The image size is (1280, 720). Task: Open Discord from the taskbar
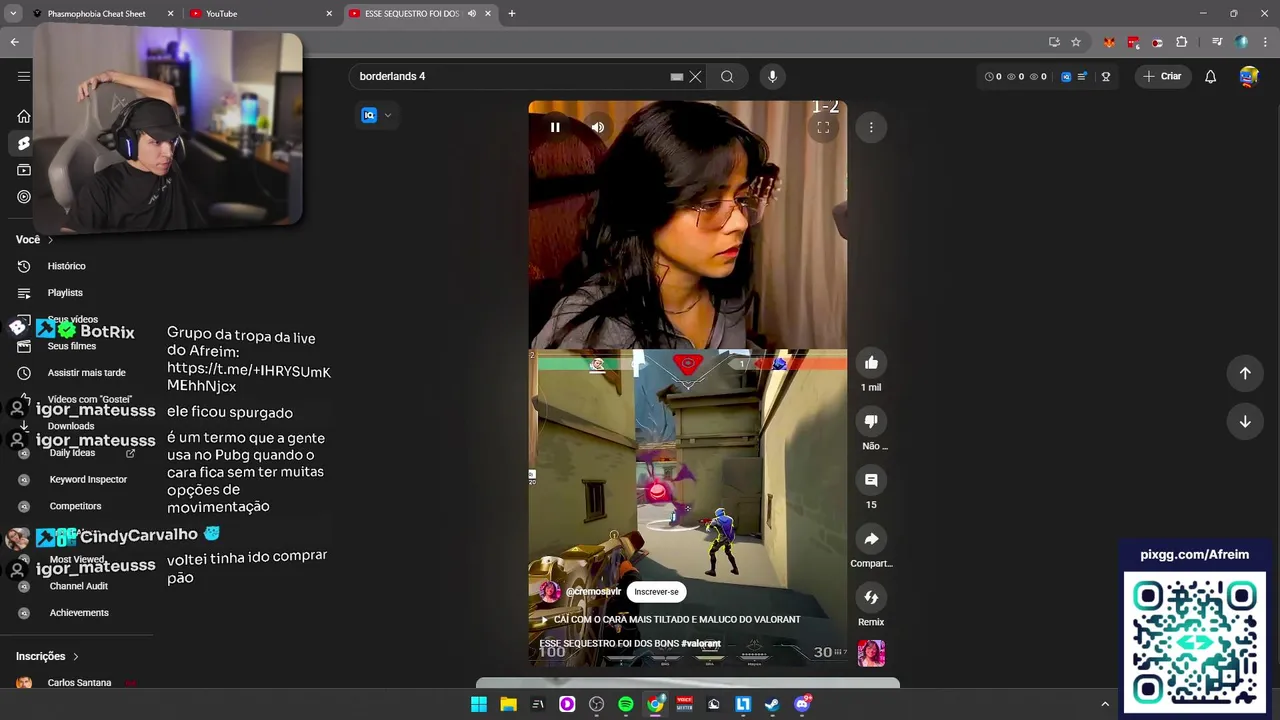[802, 704]
